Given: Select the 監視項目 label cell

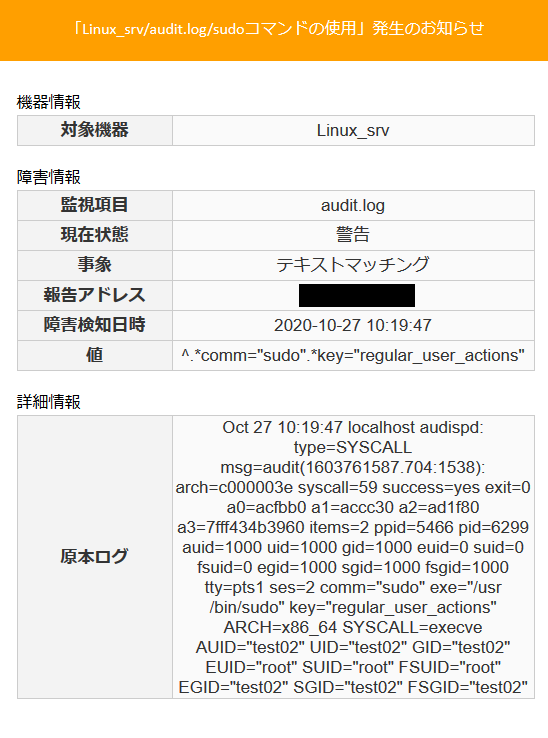Looking at the screenshot, I should 95,205.
